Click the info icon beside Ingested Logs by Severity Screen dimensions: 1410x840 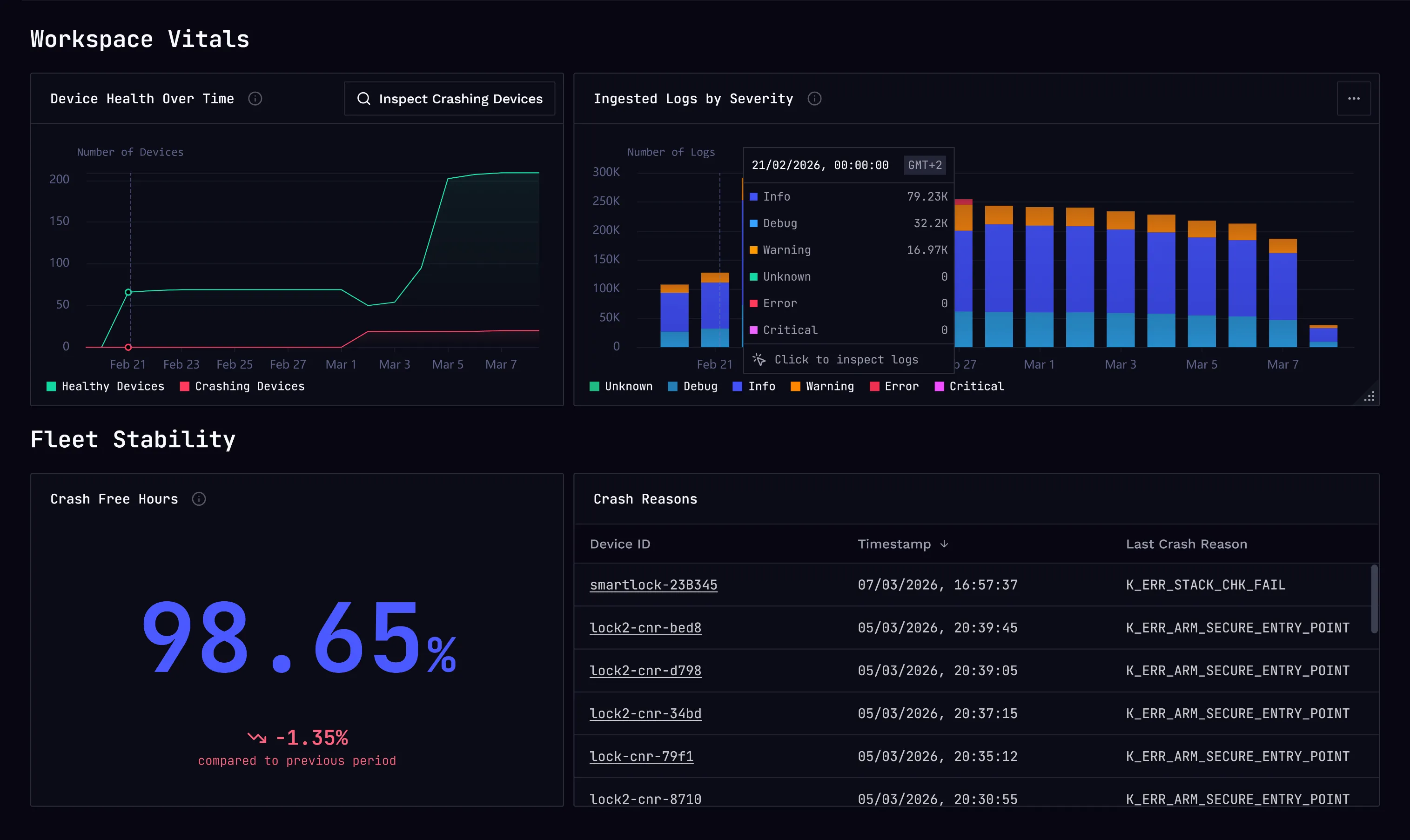pos(814,99)
